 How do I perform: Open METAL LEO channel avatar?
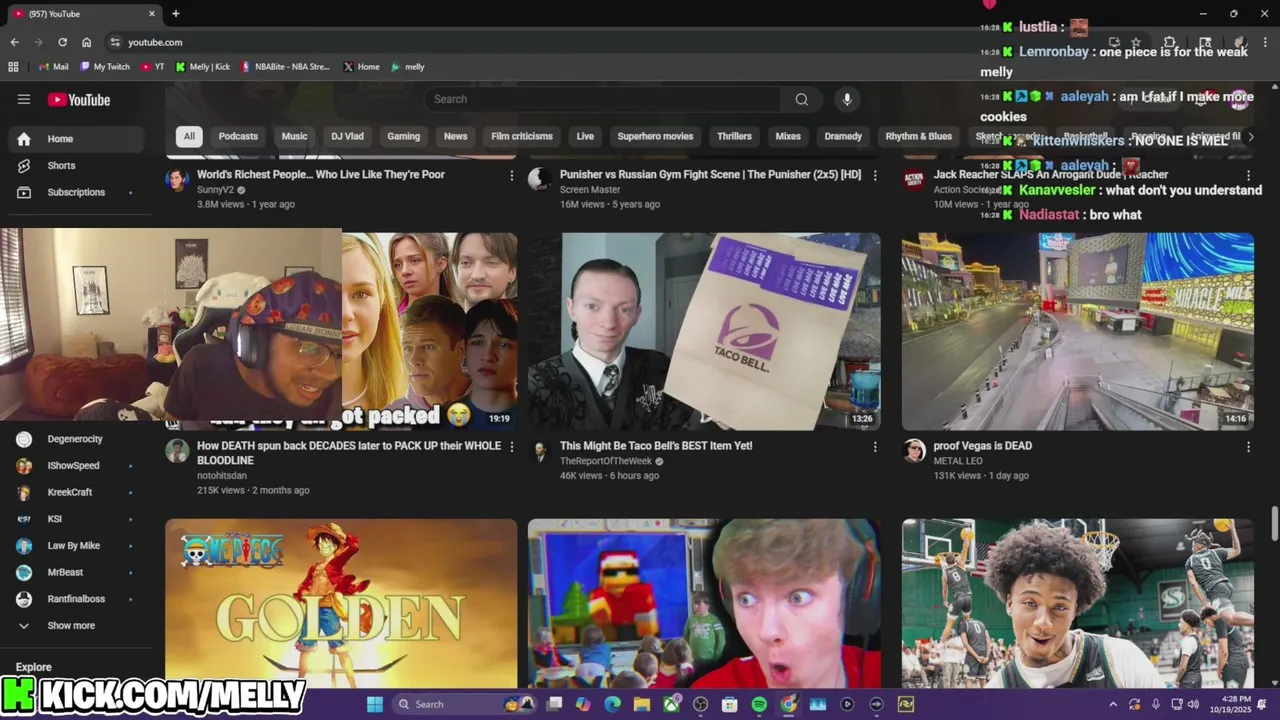tap(914, 451)
